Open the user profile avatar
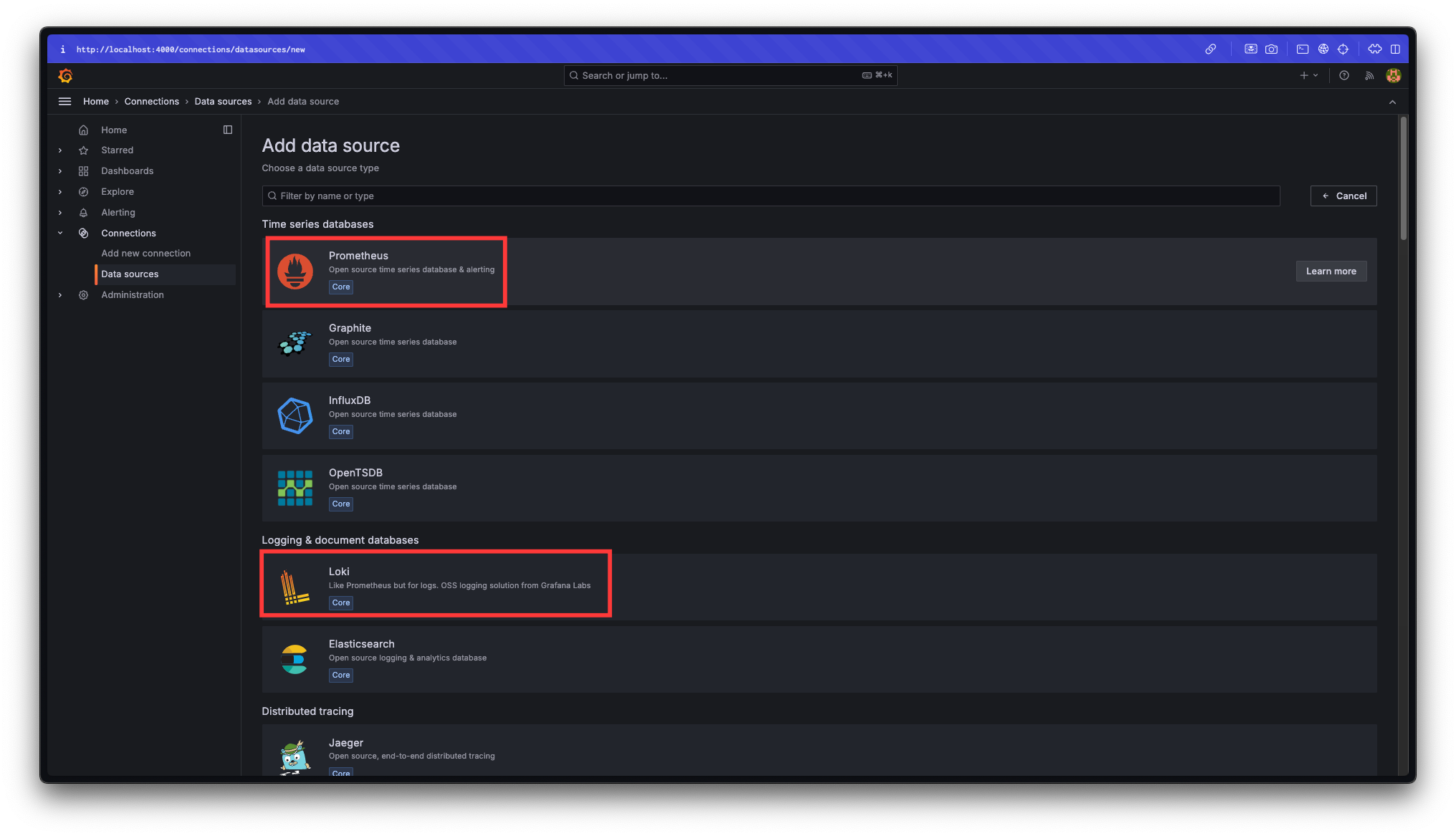Image resolution: width=1456 pixels, height=836 pixels. [1393, 75]
